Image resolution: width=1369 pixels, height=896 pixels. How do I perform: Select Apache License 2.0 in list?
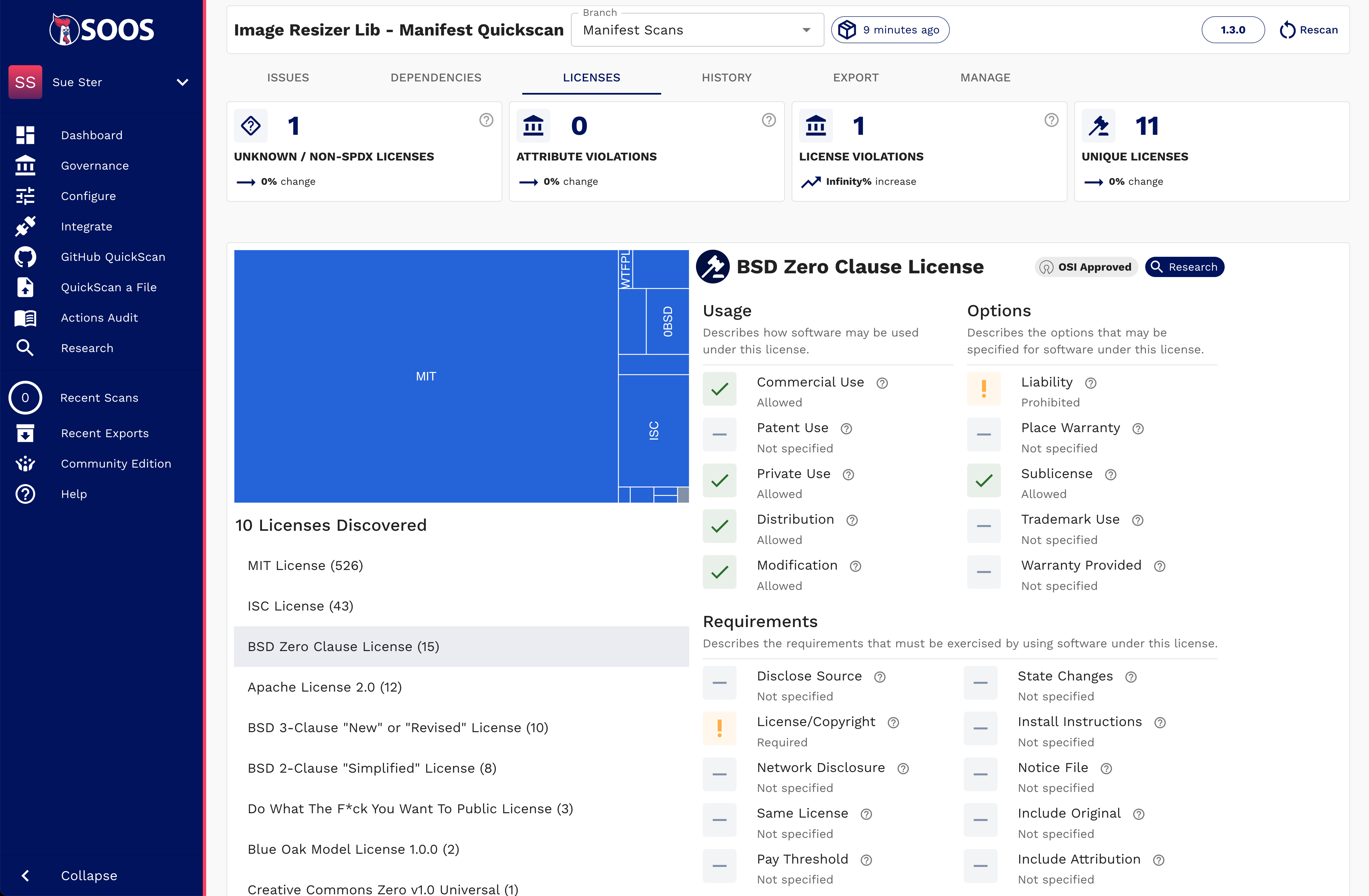325,687
